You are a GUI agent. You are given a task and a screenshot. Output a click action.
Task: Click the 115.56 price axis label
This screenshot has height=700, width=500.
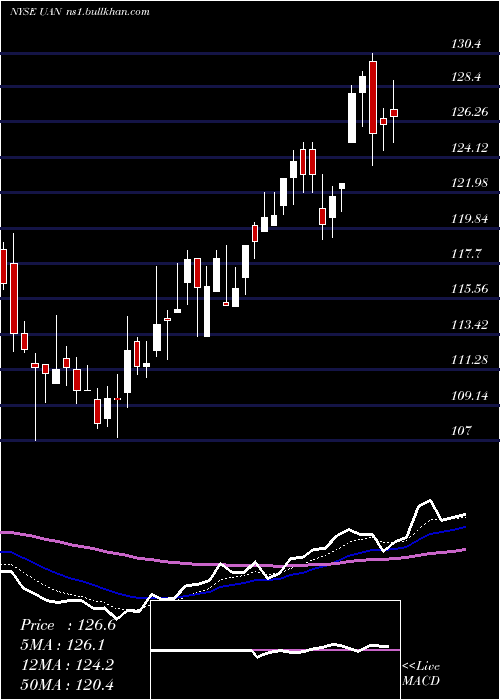(x=470, y=289)
